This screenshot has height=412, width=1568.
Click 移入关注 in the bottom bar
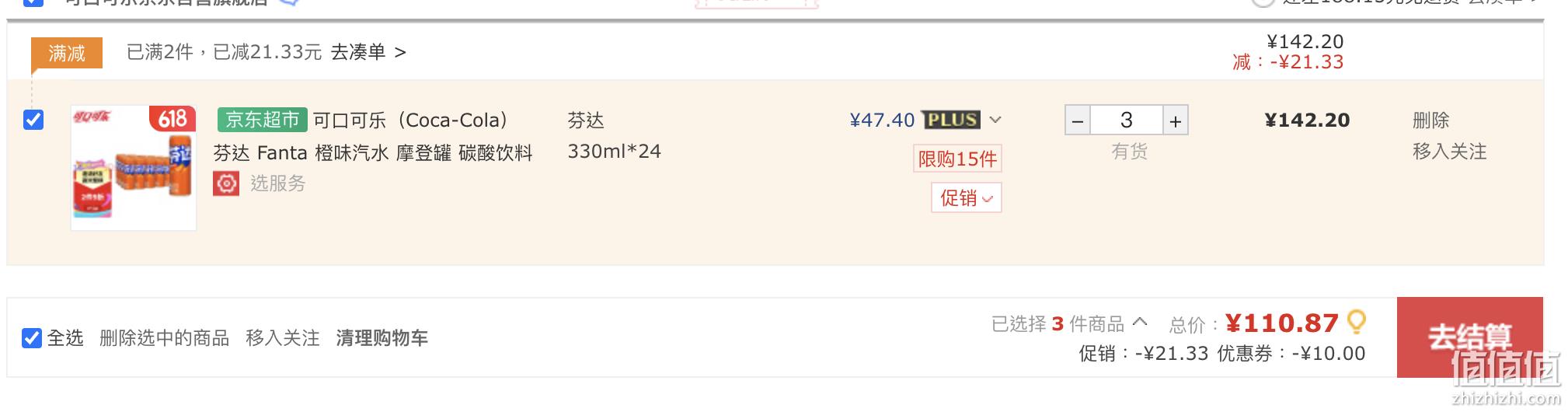tap(283, 338)
